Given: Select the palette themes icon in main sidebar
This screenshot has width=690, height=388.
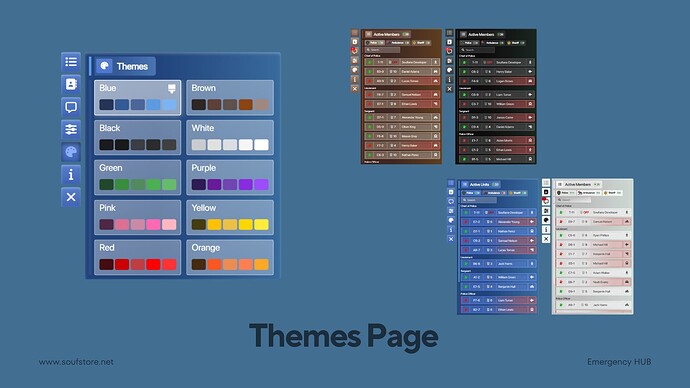Looking at the screenshot, I should point(71,152).
